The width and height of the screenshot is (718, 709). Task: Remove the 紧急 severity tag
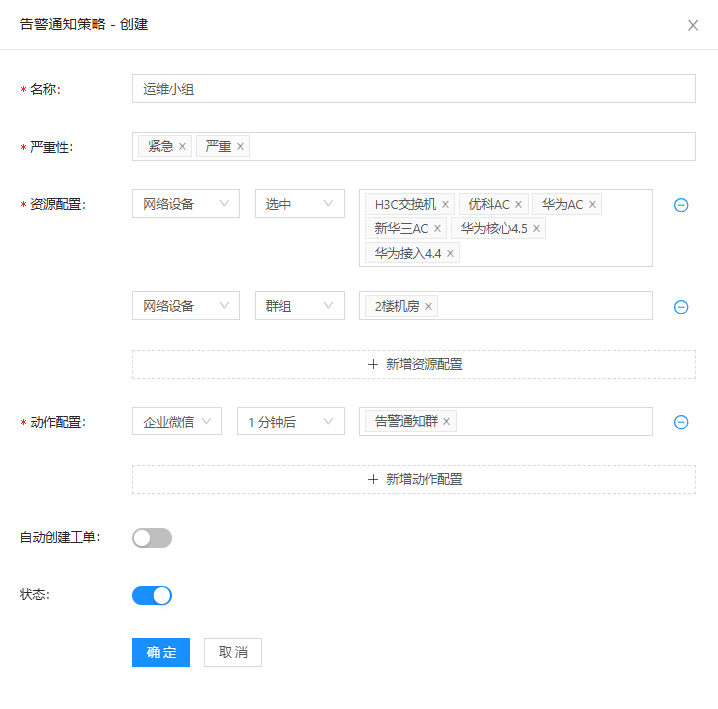click(x=182, y=147)
